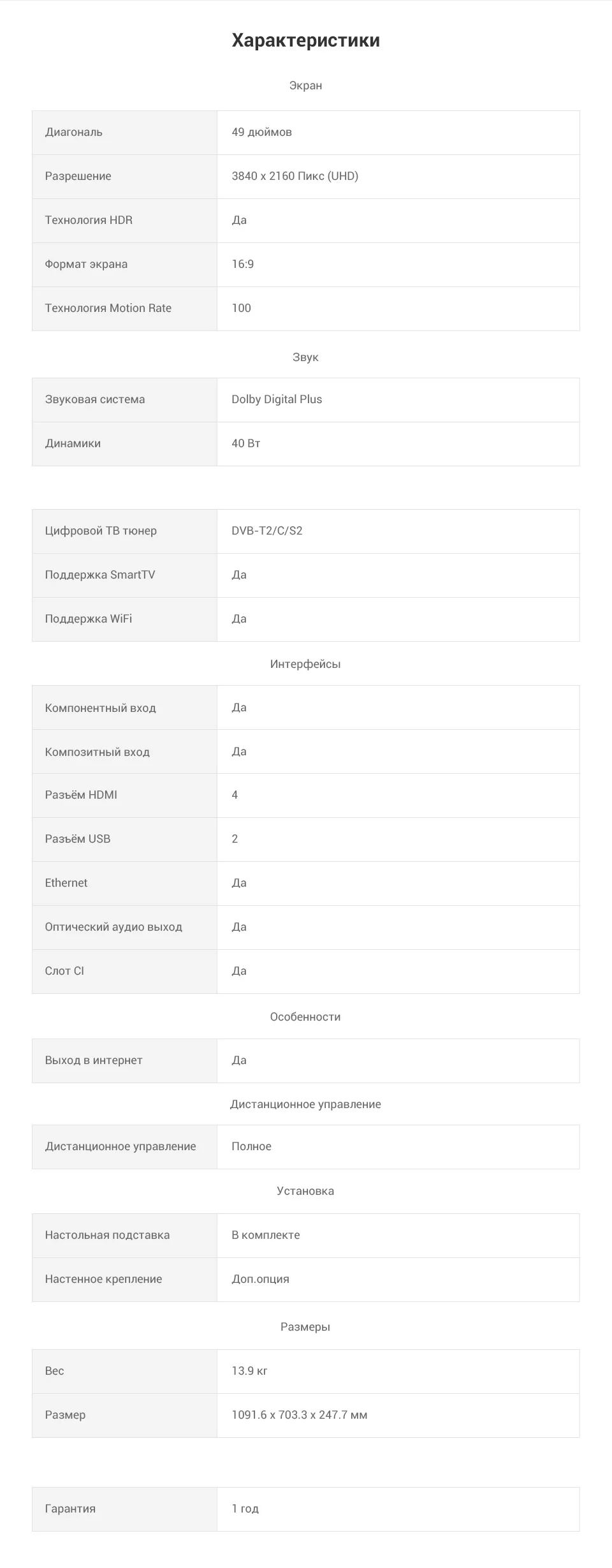The image size is (612, 1568).
Task: Select the 1091.6 x 703.3 size value
Action: click(x=300, y=1415)
